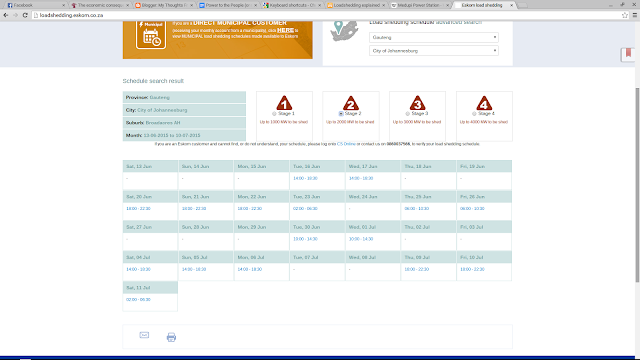Open the Chrome menu icon
640x360 pixels.
pyautogui.click(x=635, y=15)
